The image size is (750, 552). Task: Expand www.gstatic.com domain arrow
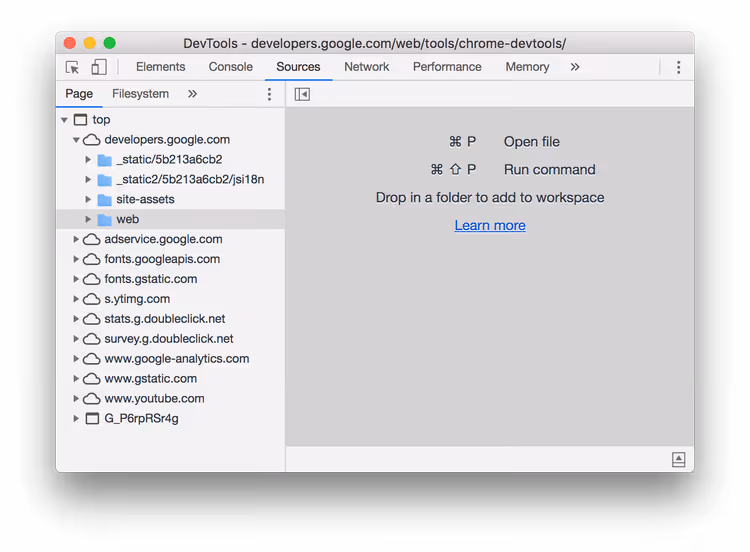76,378
